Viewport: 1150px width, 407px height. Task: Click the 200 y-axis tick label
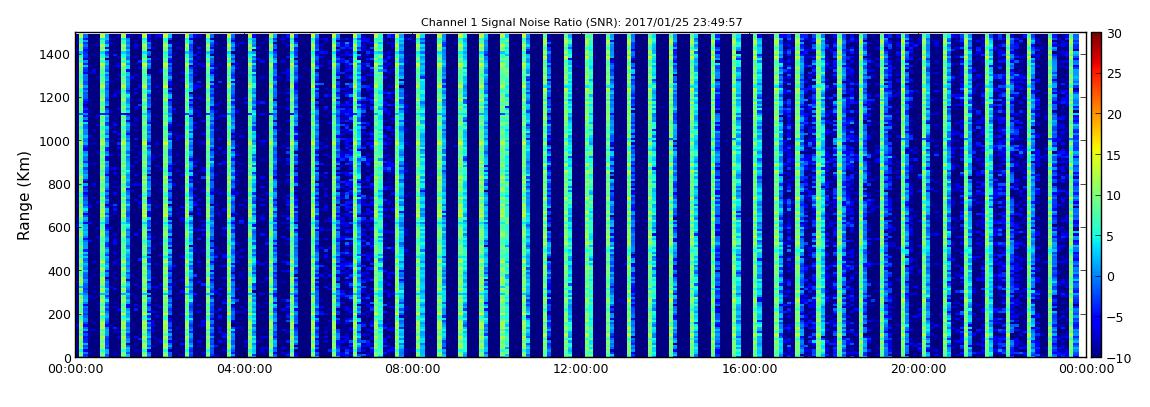pos(59,315)
